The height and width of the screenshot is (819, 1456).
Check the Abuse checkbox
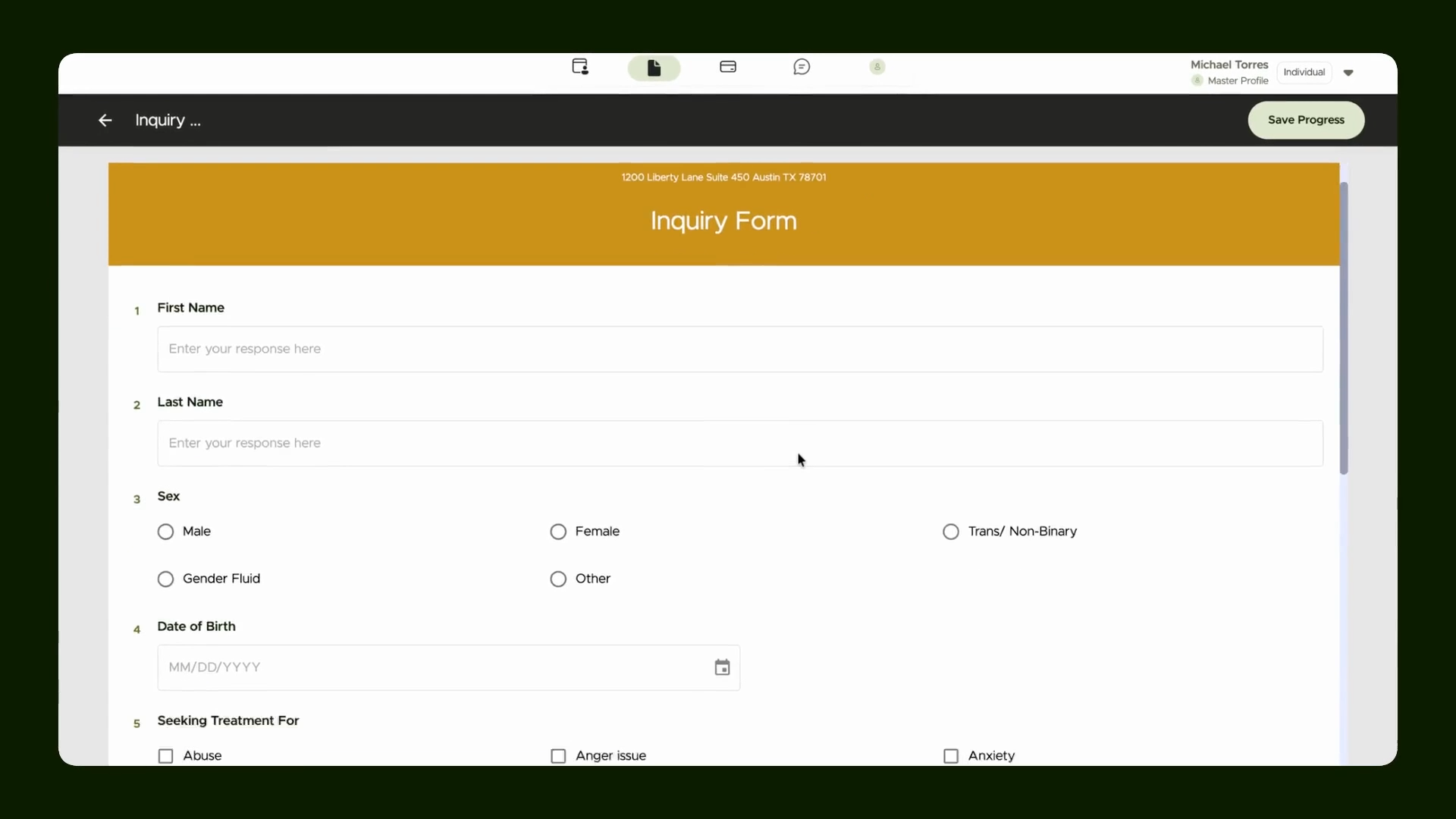165,756
